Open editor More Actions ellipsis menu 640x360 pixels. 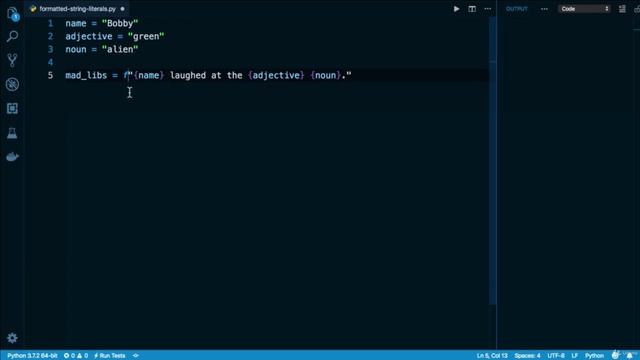[488, 9]
